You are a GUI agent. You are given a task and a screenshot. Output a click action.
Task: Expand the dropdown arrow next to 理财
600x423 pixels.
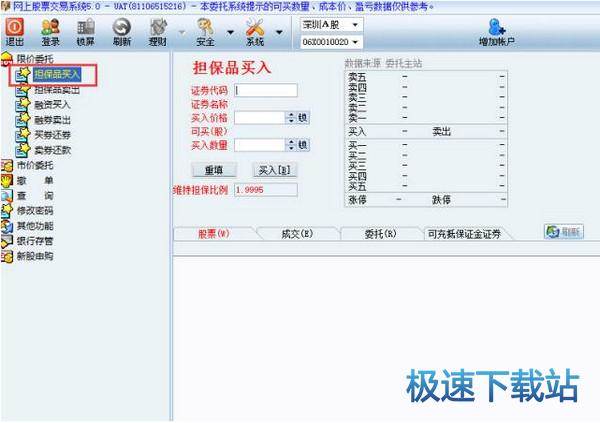[182, 32]
